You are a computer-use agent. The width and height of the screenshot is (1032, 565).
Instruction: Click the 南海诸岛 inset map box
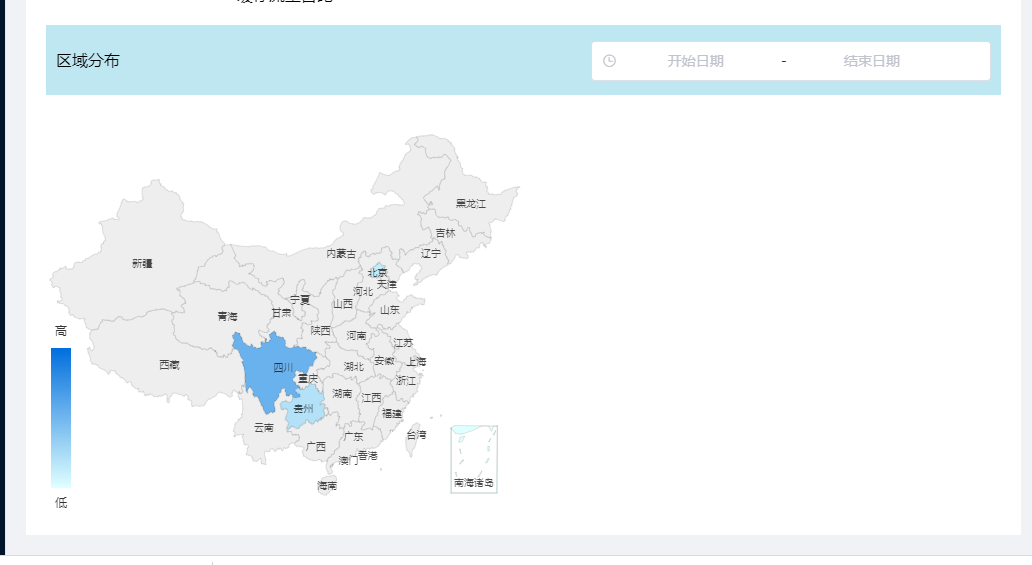coord(474,458)
